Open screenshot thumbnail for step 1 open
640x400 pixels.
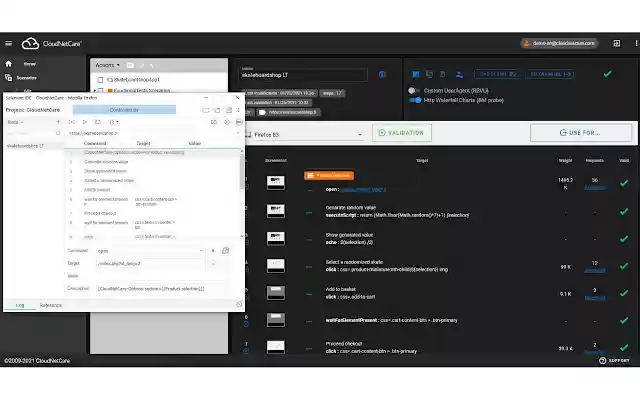pyautogui.click(x=276, y=183)
